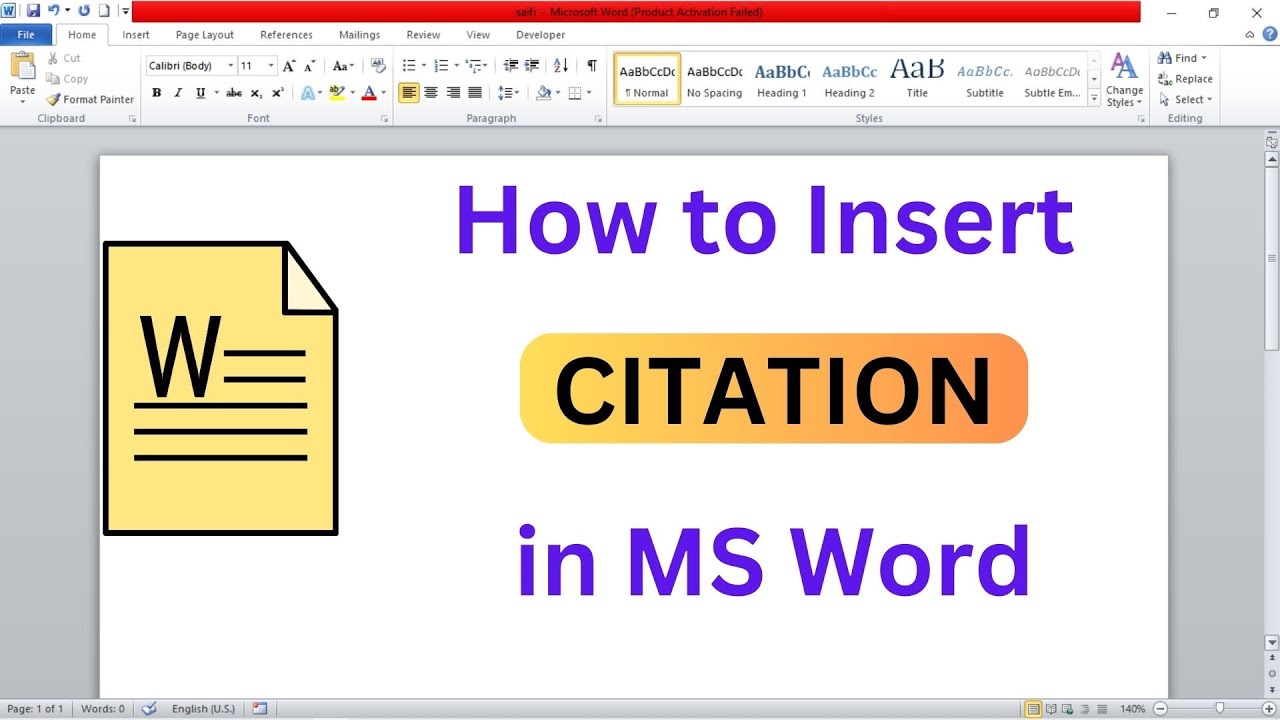
Task: Click the Grow Font icon
Action: 289,66
